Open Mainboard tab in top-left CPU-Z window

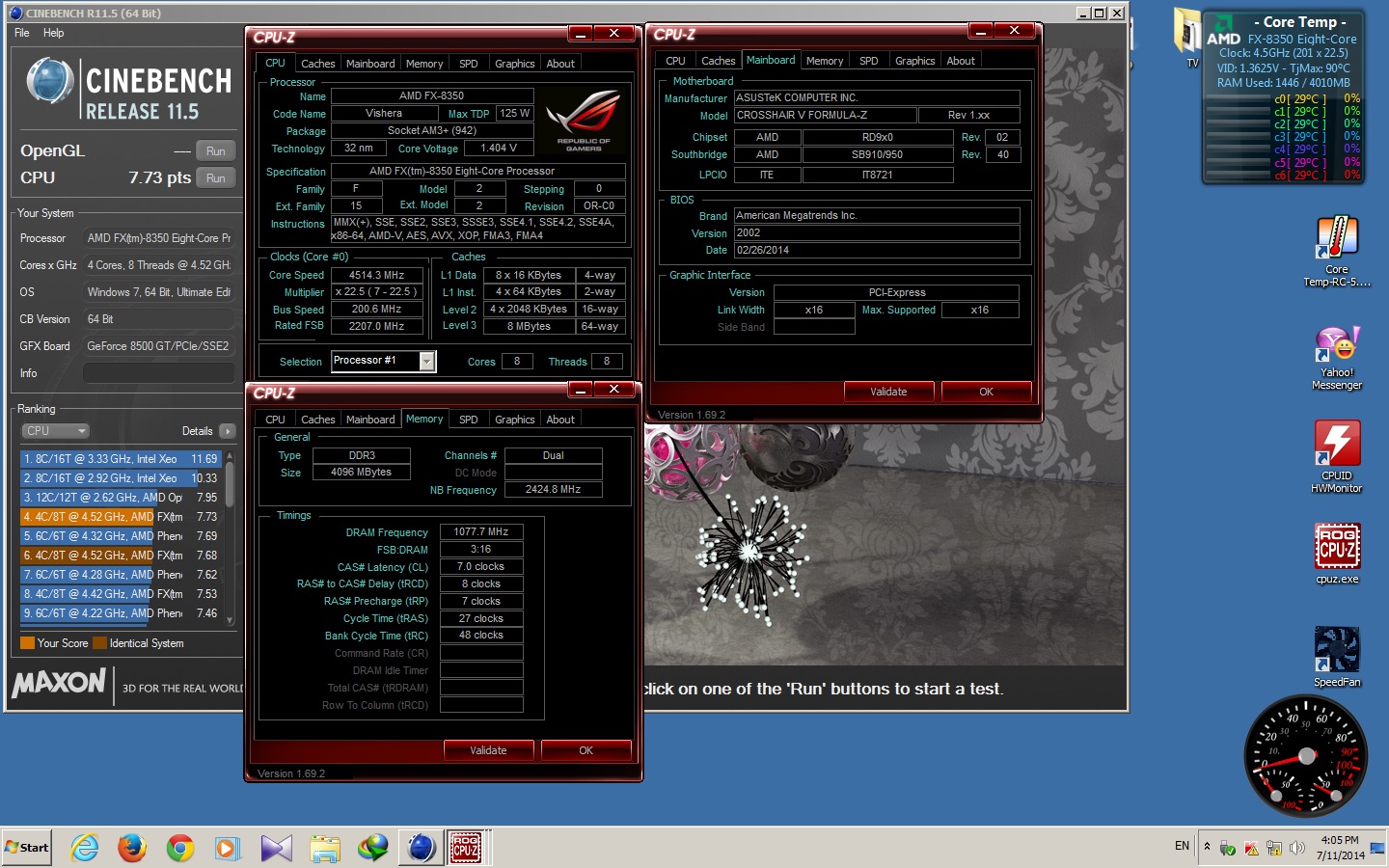(x=370, y=64)
